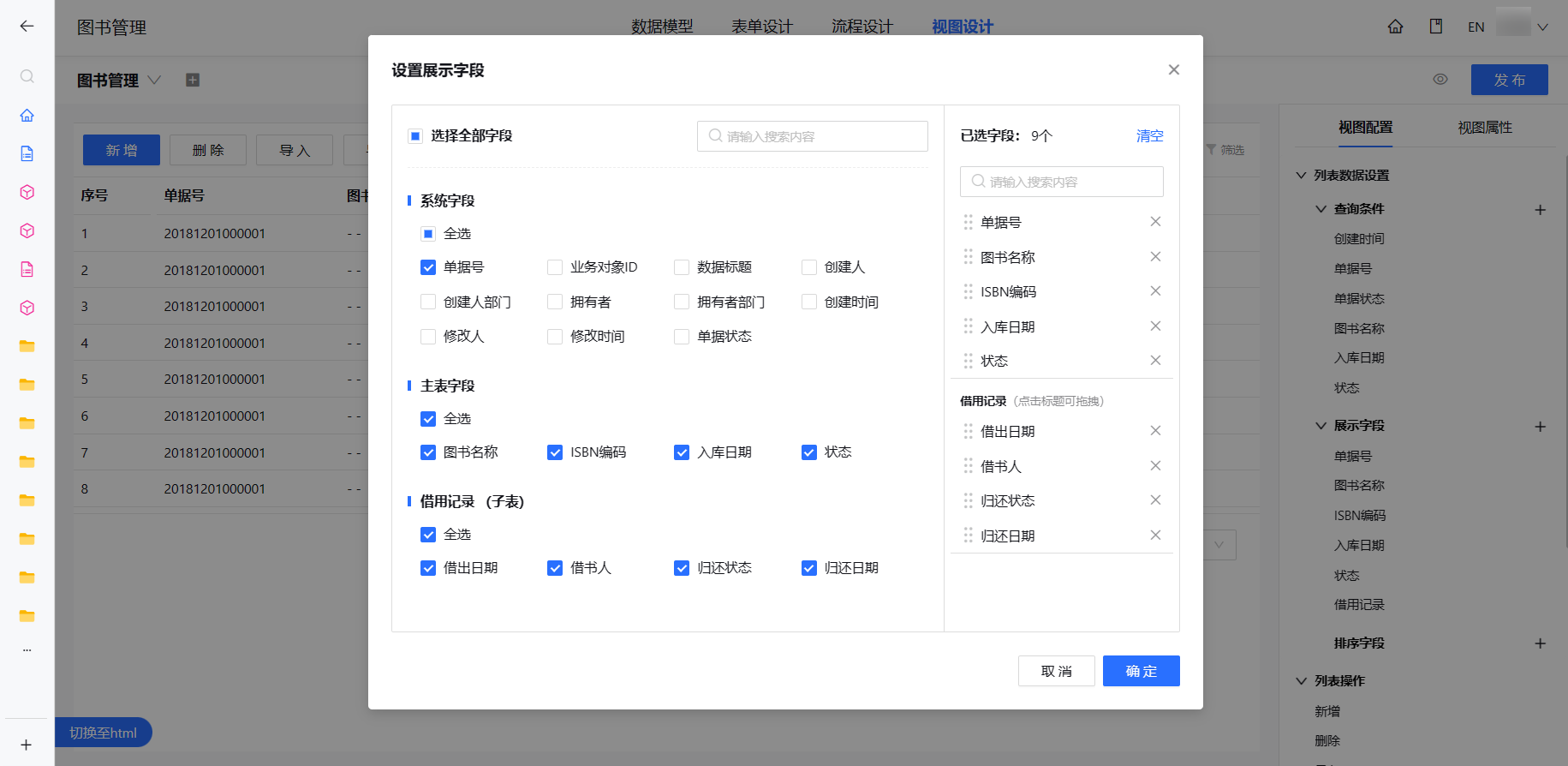Image resolution: width=1568 pixels, height=766 pixels.
Task: Close the 设置展示字段 dialog
Action: [1173, 69]
